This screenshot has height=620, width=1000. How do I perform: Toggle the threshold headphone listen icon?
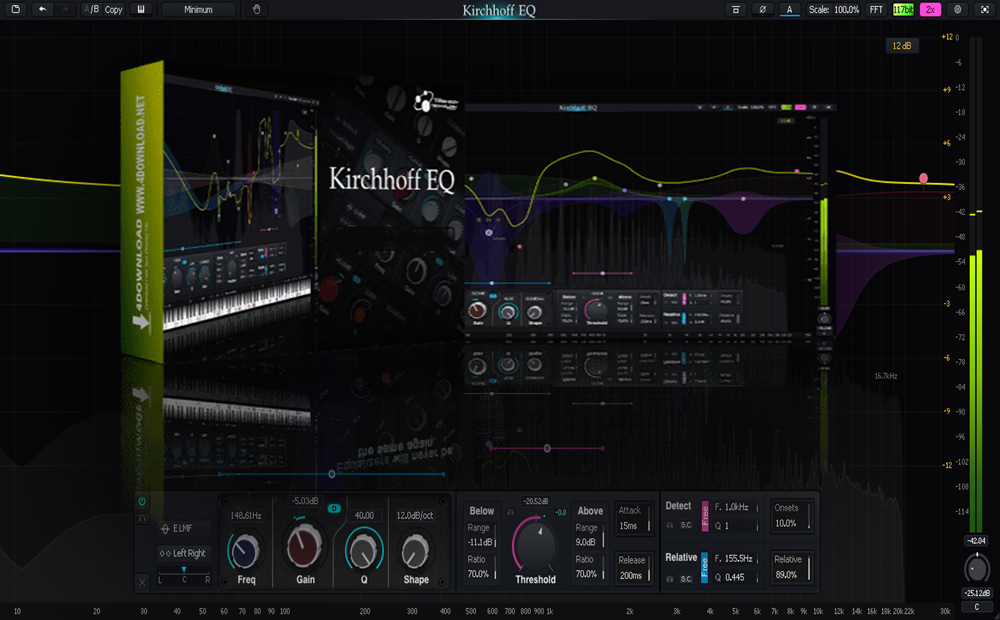coord(510,512)
